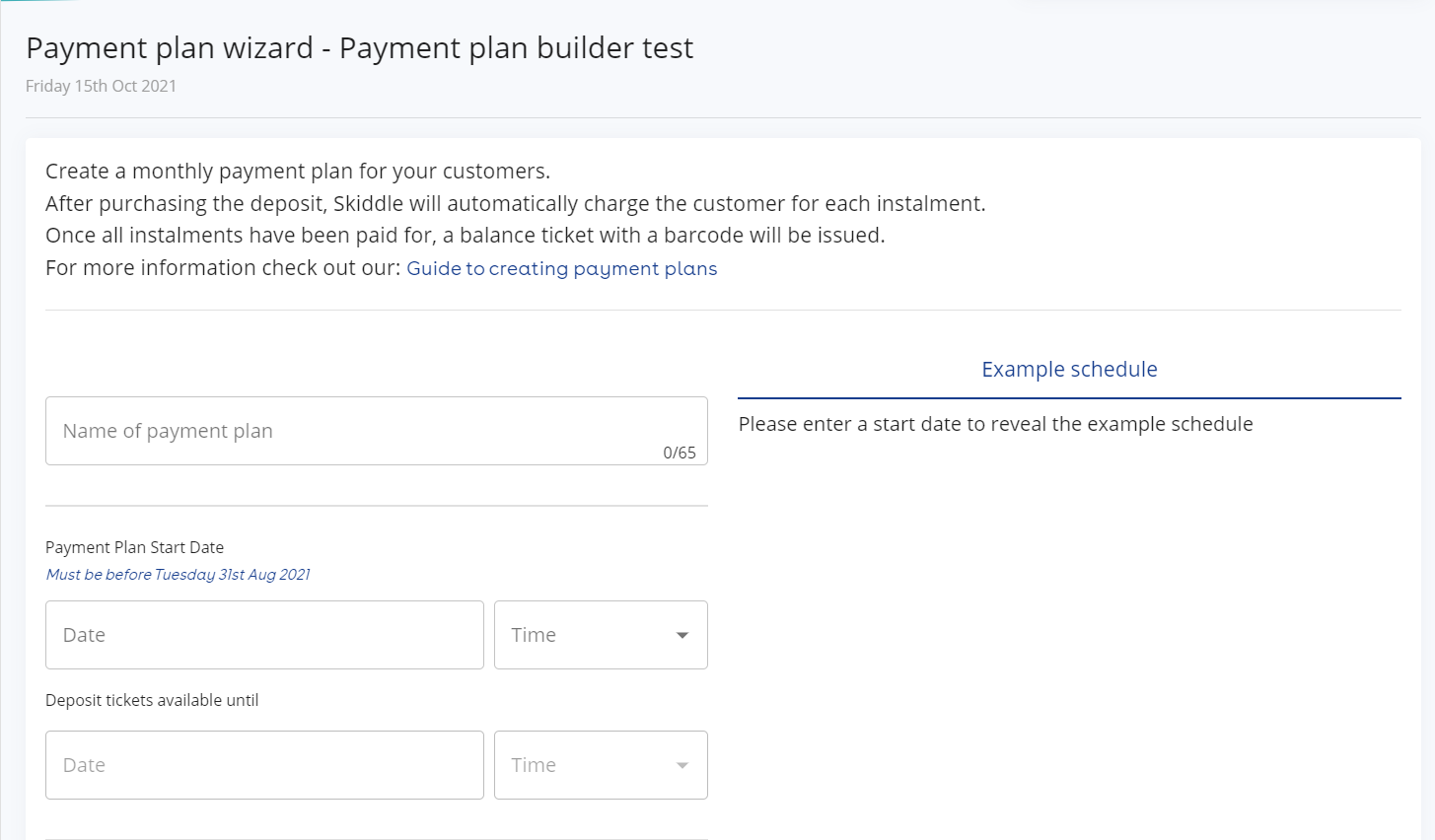Click the Friday 15th Oct 2021 date text
The width and height of the screenshot is (1435, 840).
tap(101, 86)
